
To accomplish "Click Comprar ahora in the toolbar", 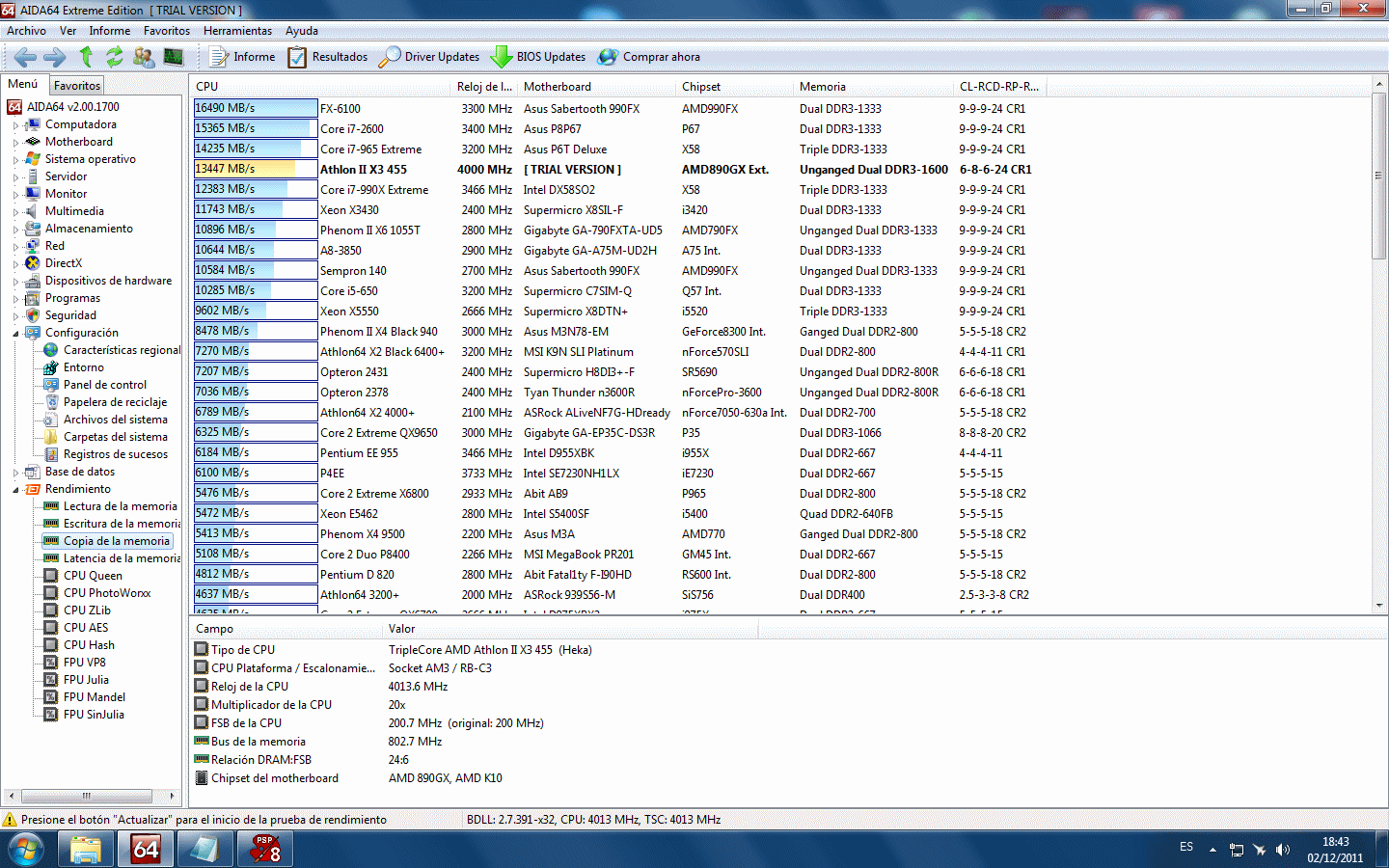I will pos(649,57).
